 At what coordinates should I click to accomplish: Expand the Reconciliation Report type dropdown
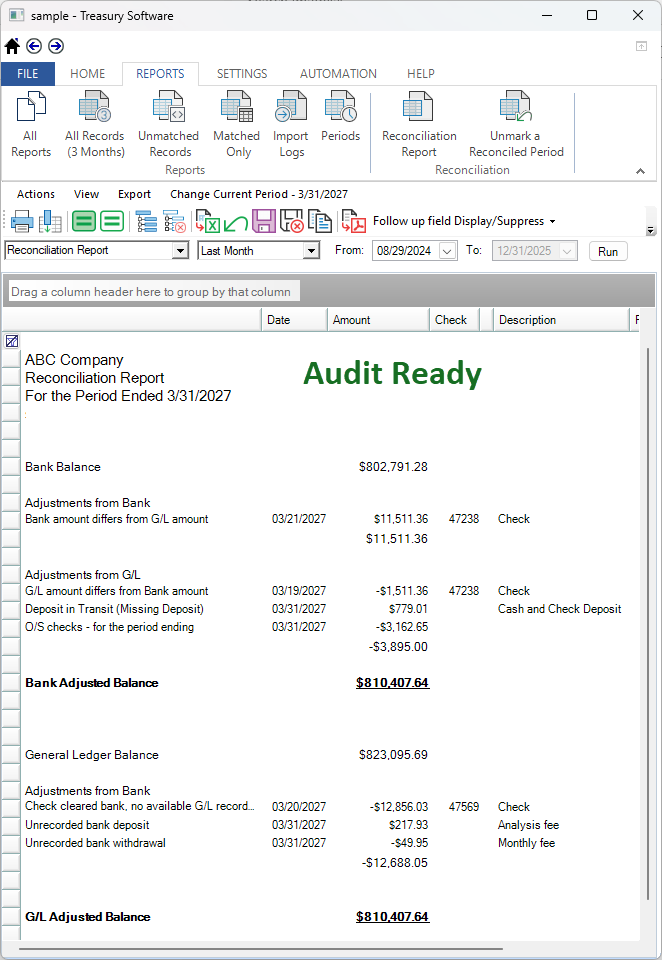click(180, 251)
